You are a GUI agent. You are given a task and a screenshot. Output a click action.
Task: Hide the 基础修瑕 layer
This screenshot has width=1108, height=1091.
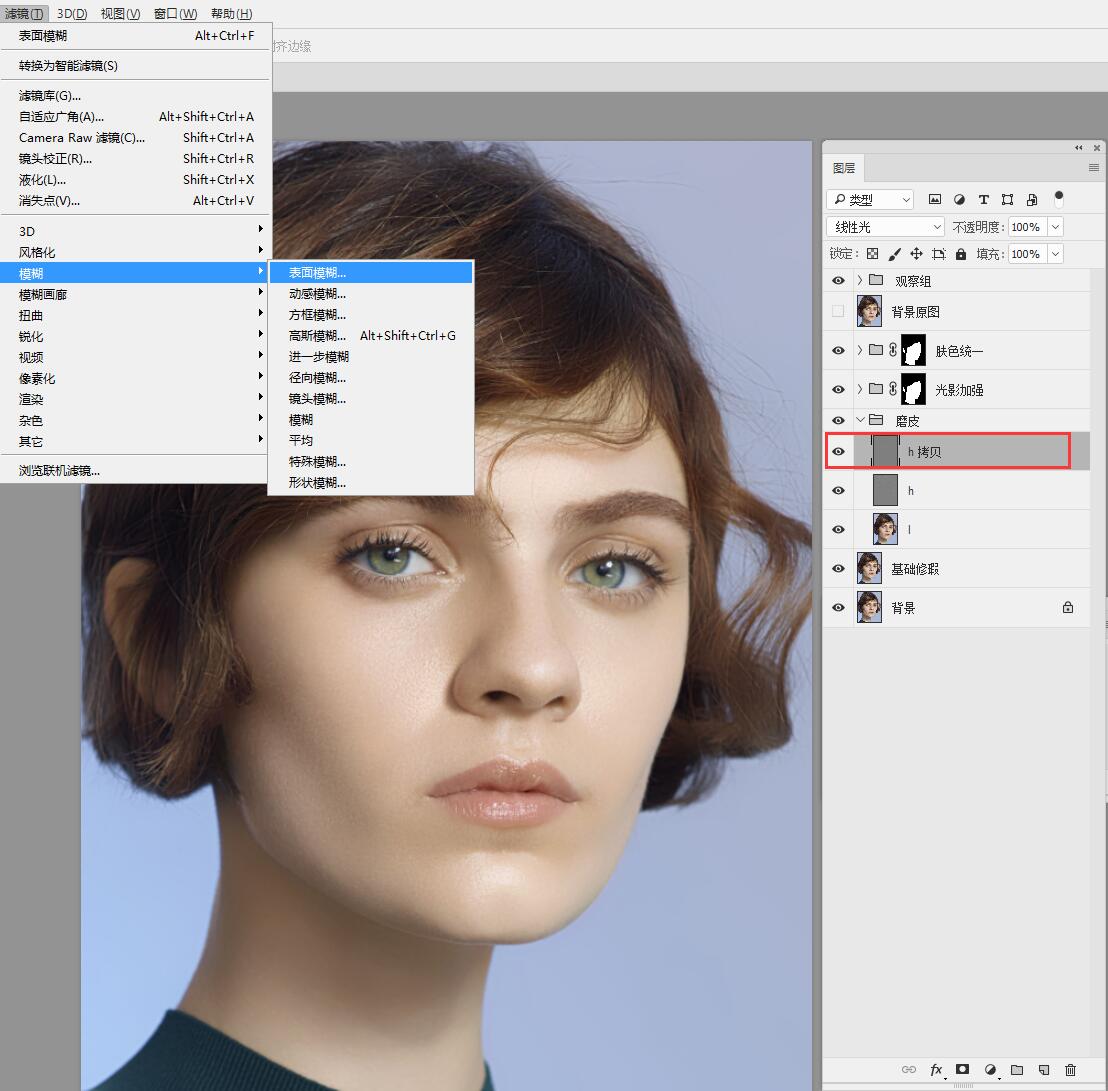(x=838, y=568)
